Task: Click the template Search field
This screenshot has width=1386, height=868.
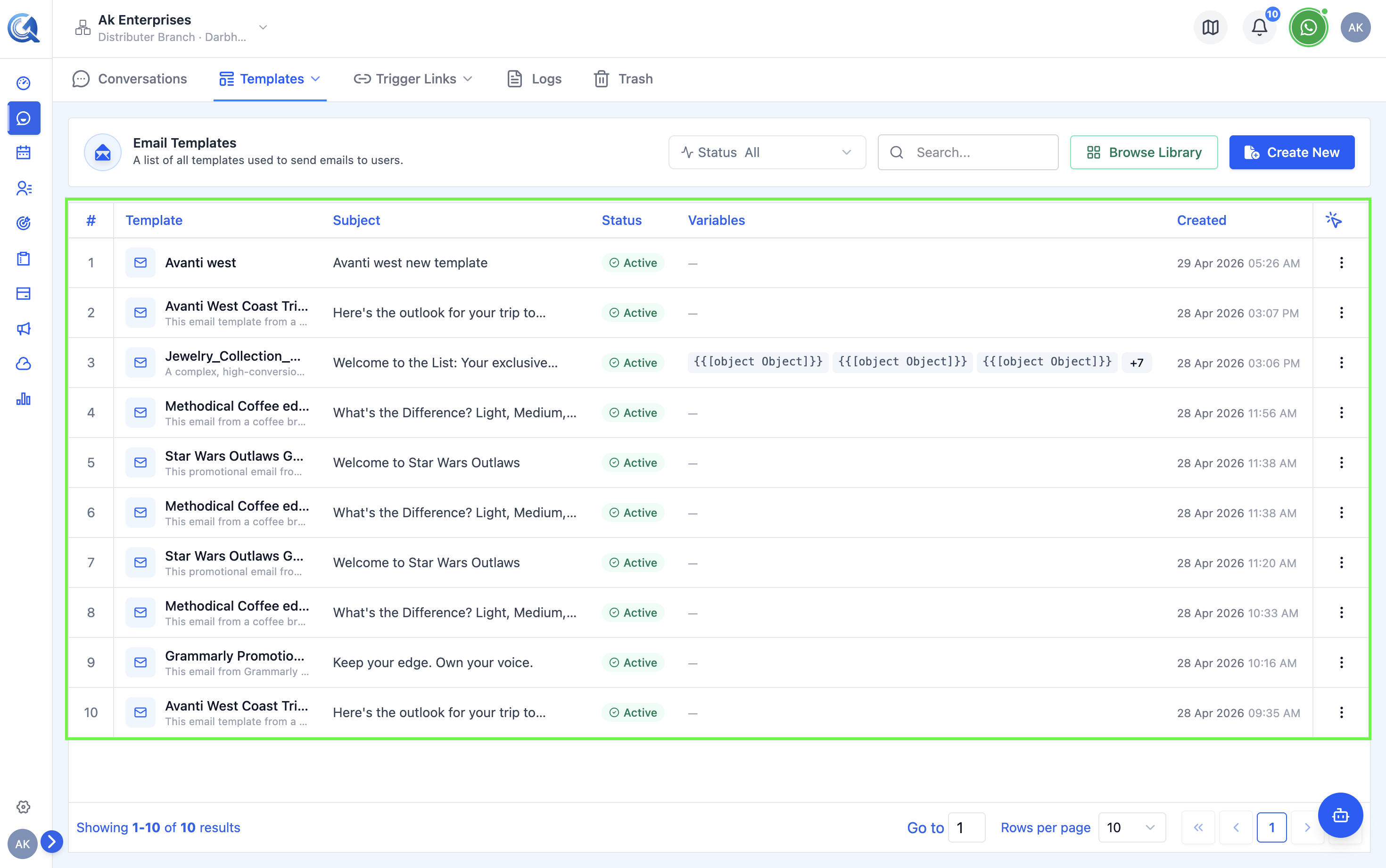Action: 968,152
